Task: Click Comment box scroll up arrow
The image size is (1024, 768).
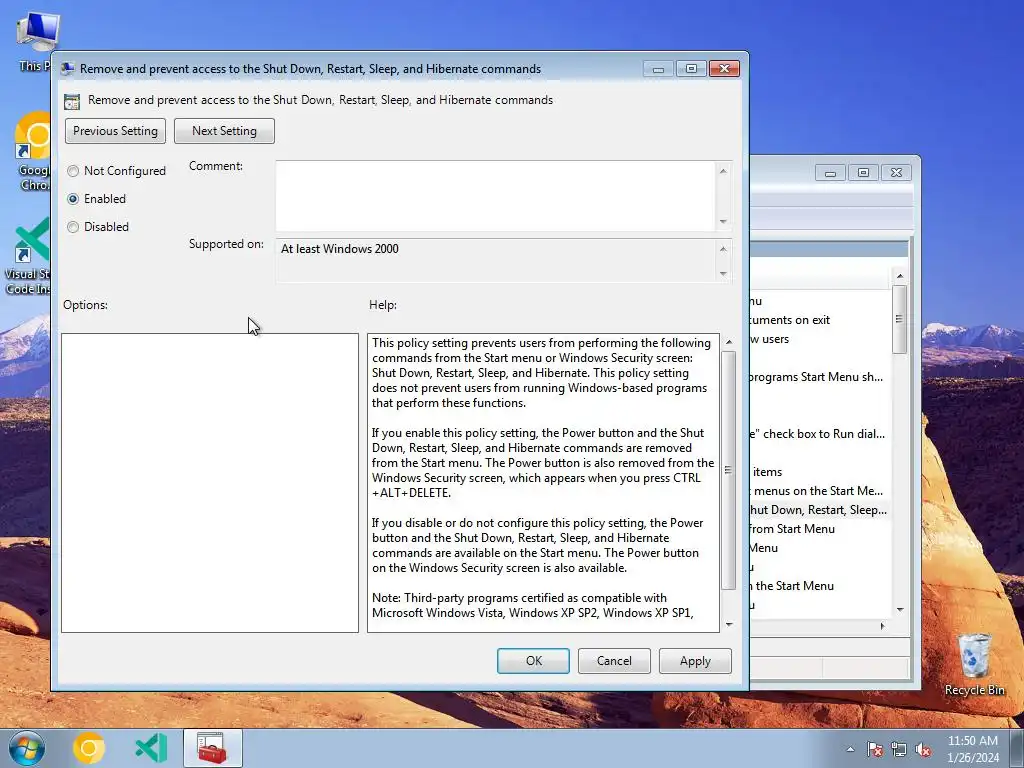Action: pos(723,171)
